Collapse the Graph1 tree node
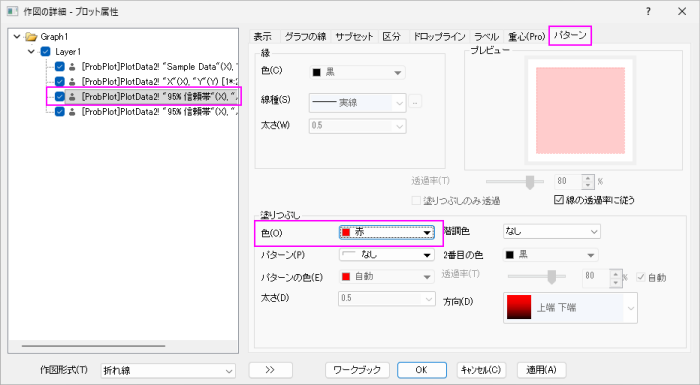Screen dimensions: 700x385 (x=17, y=37)
